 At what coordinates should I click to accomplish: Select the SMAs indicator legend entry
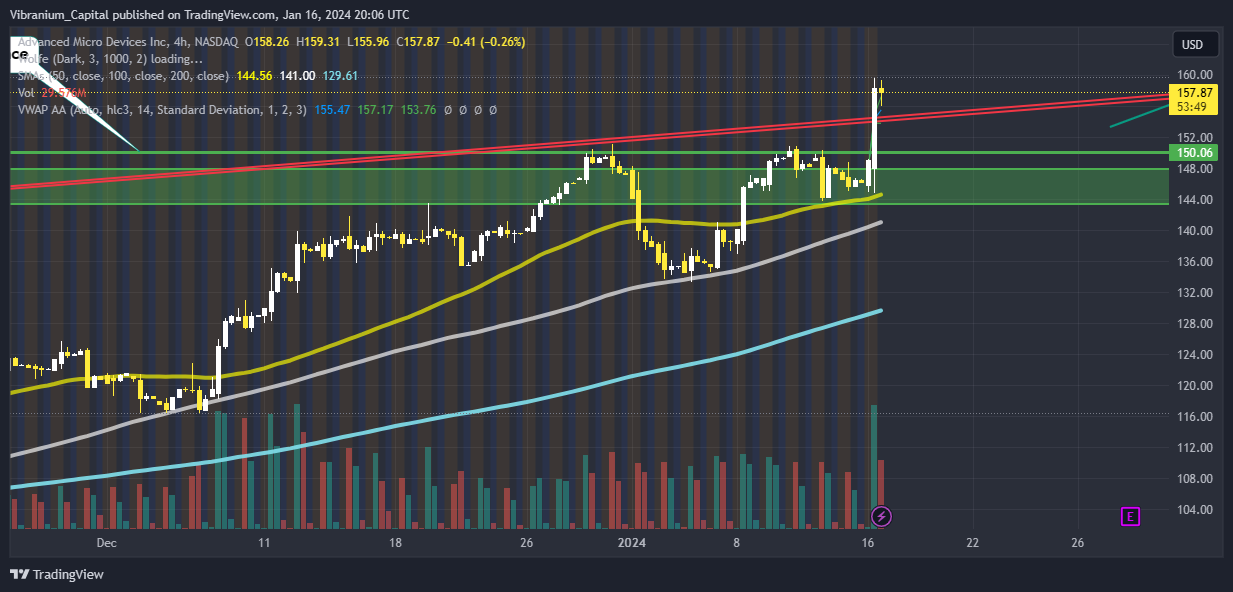pos(124,76)
